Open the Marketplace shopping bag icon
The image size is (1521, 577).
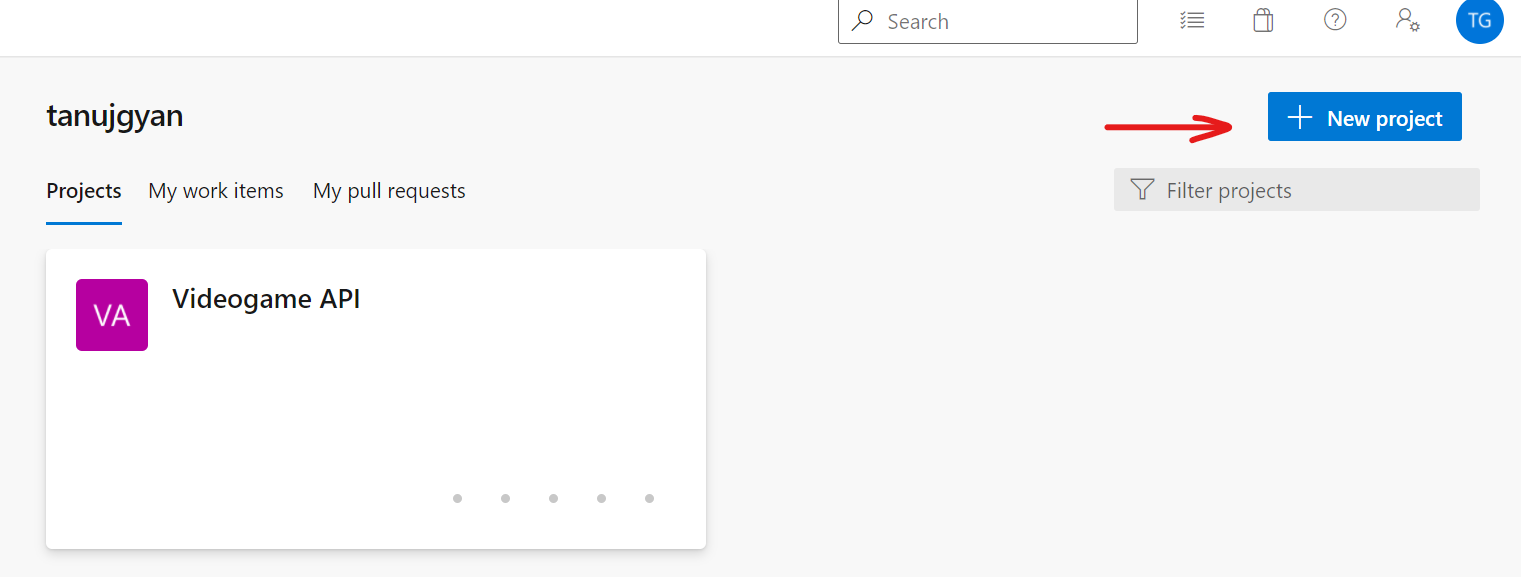tap(1263, 20)
